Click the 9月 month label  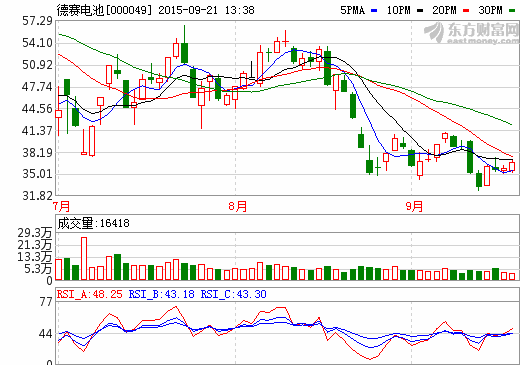(414, 206)
